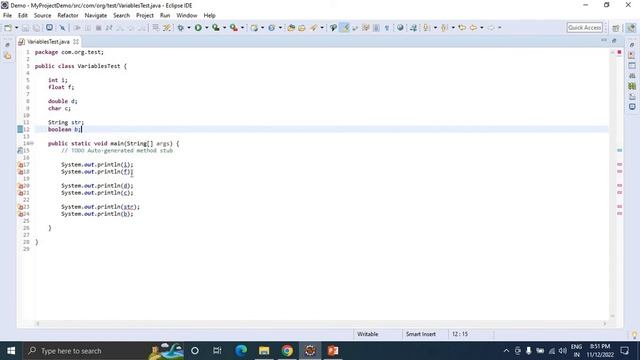Open the Package Explorer sidebar icon
This screenshot has width=640, height=360.
(8, 56)
